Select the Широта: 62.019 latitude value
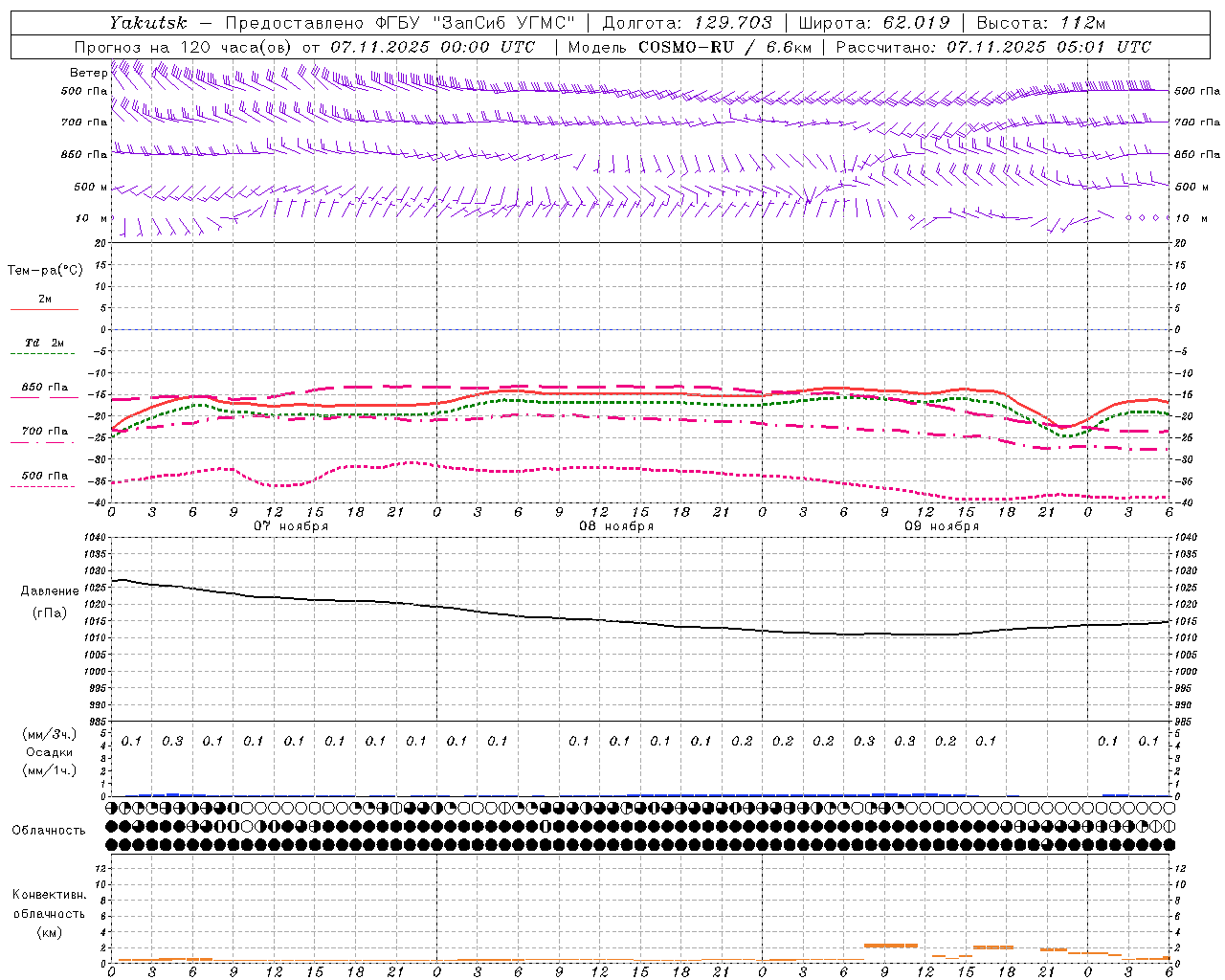1225x980 pixels. pyautogui.click(x=874, y=23)
